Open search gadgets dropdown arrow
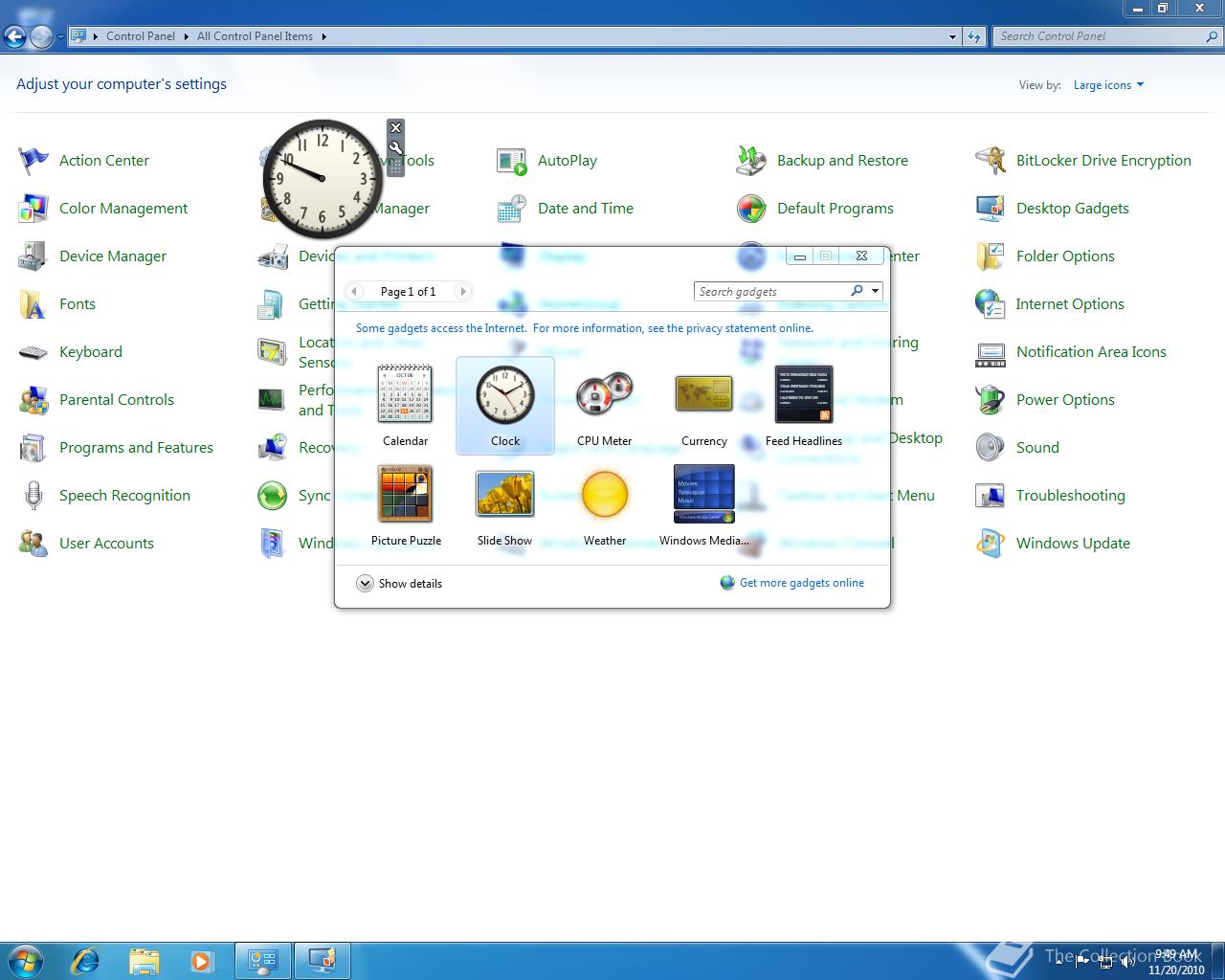This screenshot has height=980, width=1225. [875, 291]
